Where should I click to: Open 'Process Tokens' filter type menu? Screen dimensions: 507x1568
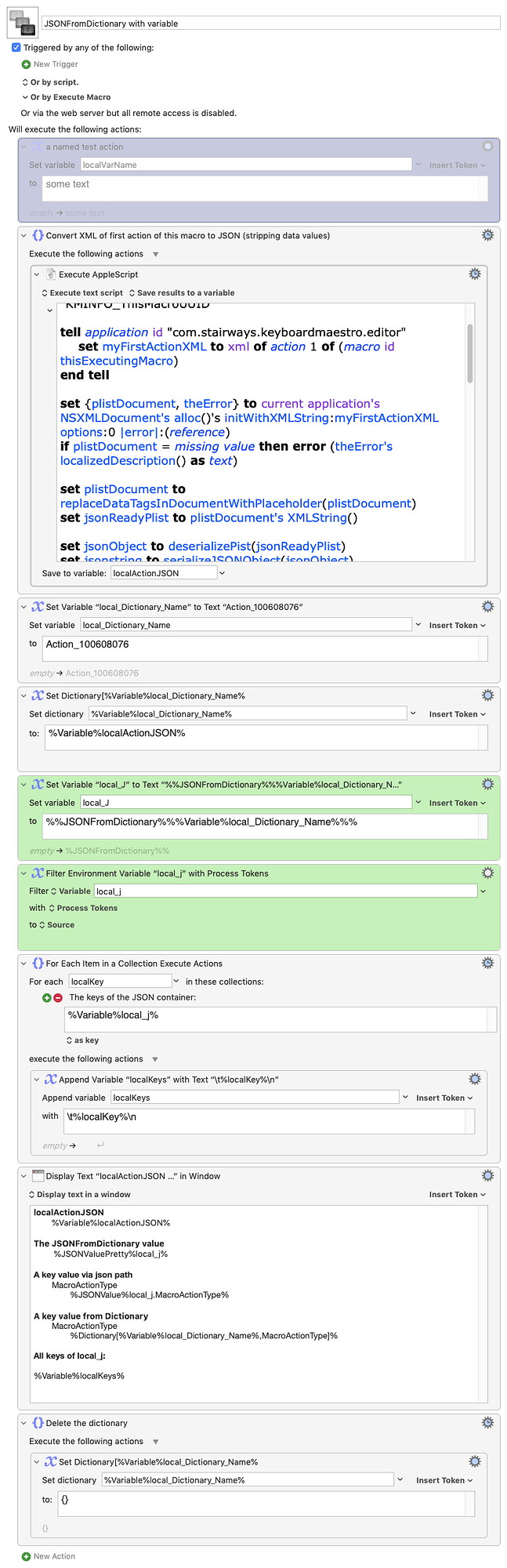click(83, 908)
